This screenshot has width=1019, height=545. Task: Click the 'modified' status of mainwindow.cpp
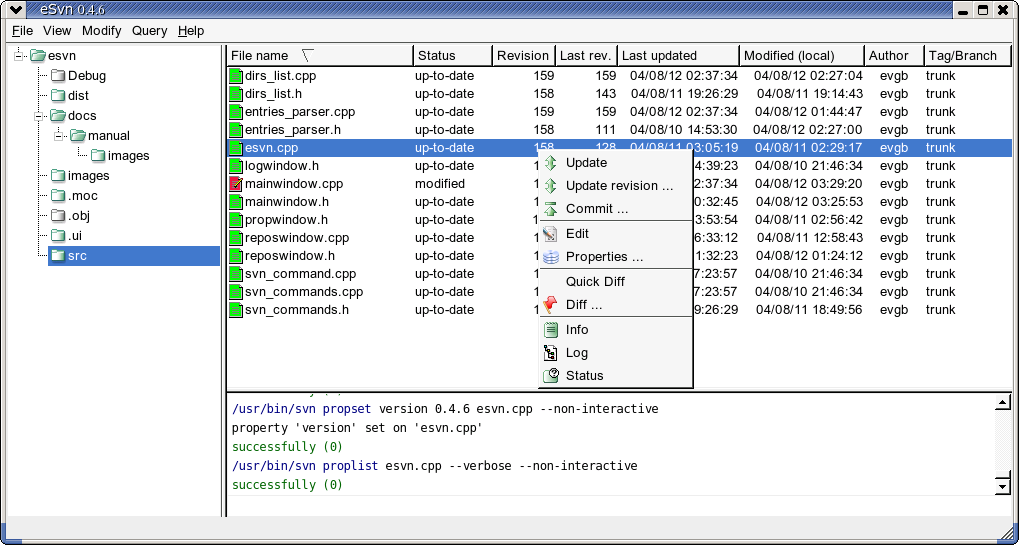440,184
